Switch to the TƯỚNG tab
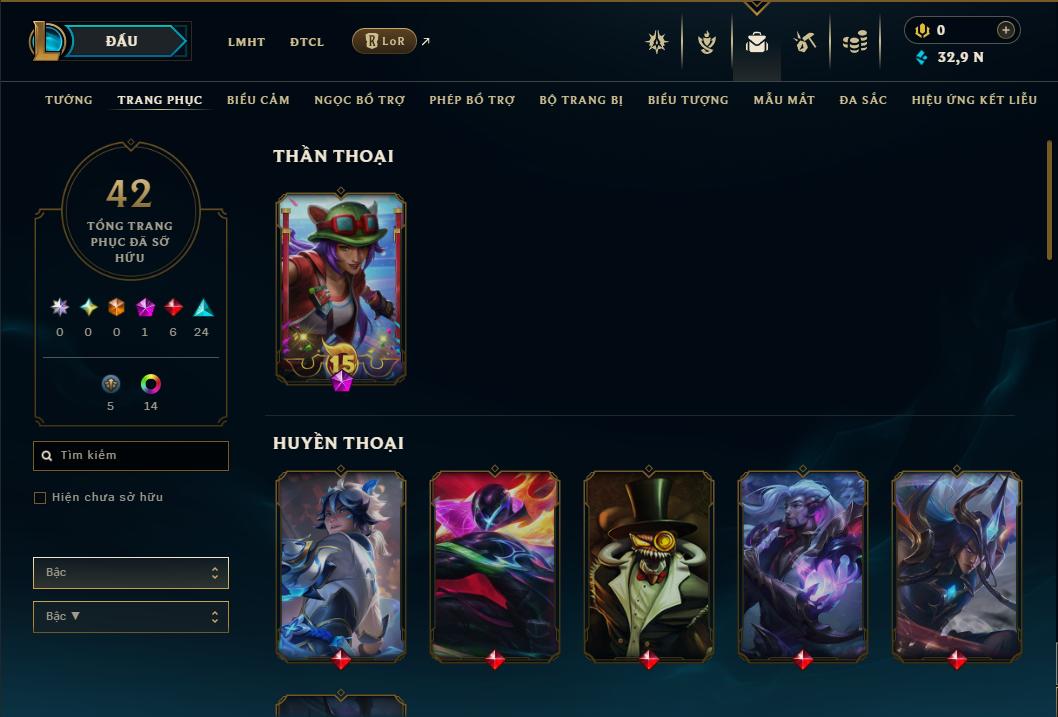Viewport: 1058px width, 717px height. click(x=69, y=100)
